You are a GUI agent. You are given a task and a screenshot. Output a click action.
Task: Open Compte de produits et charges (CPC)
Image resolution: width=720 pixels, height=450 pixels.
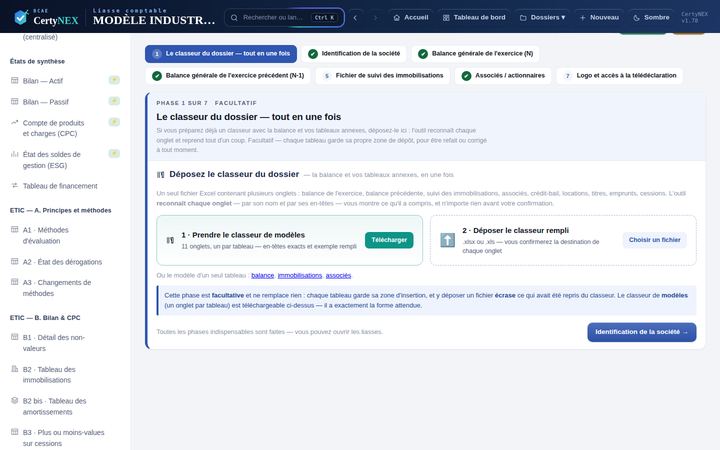click(x=64, y=128)
